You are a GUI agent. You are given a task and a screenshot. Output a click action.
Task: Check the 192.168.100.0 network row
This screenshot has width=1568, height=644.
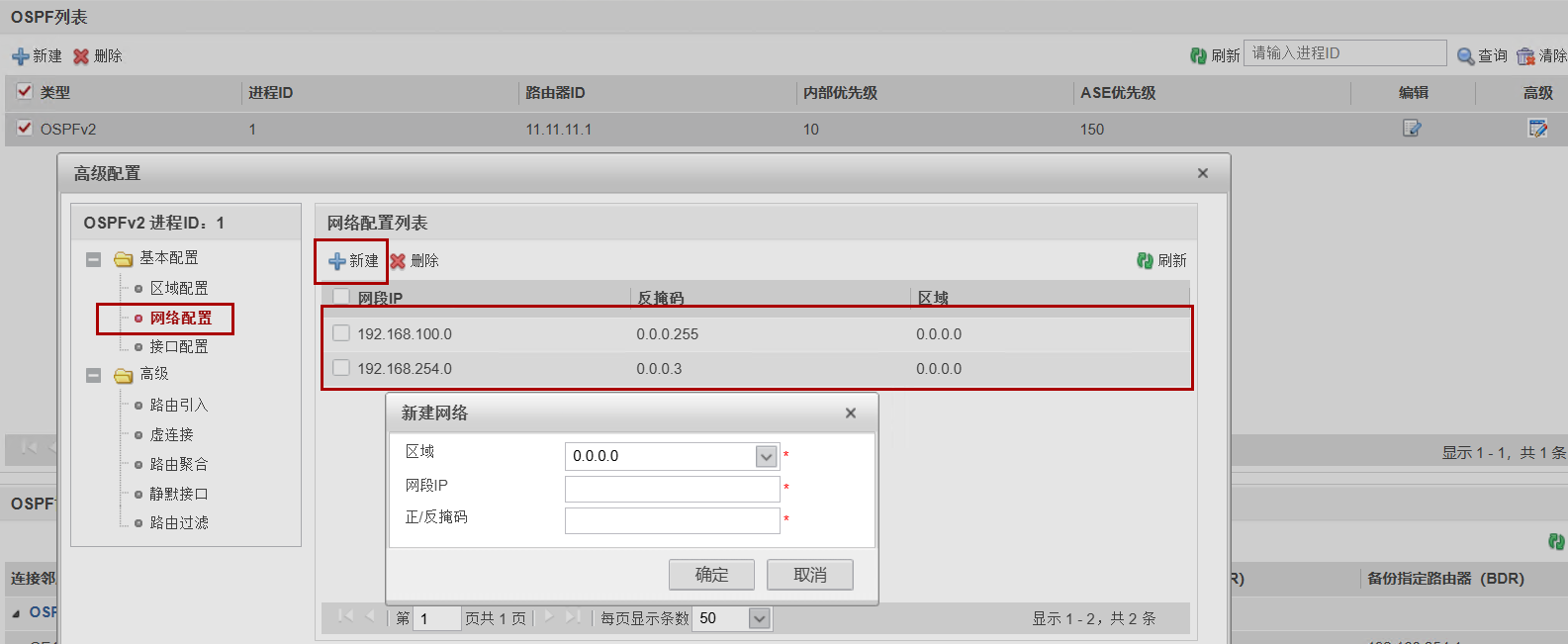click(x=341, y=333)
